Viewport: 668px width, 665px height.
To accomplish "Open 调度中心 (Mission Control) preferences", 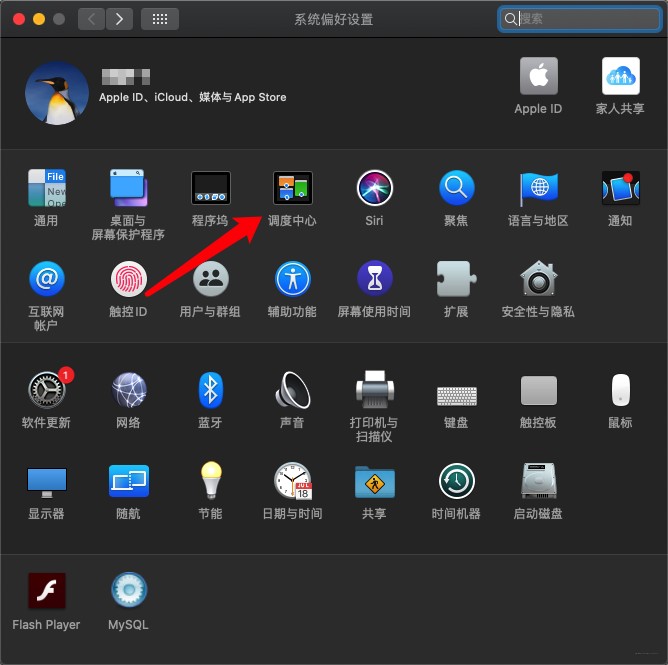I will 293,188.
